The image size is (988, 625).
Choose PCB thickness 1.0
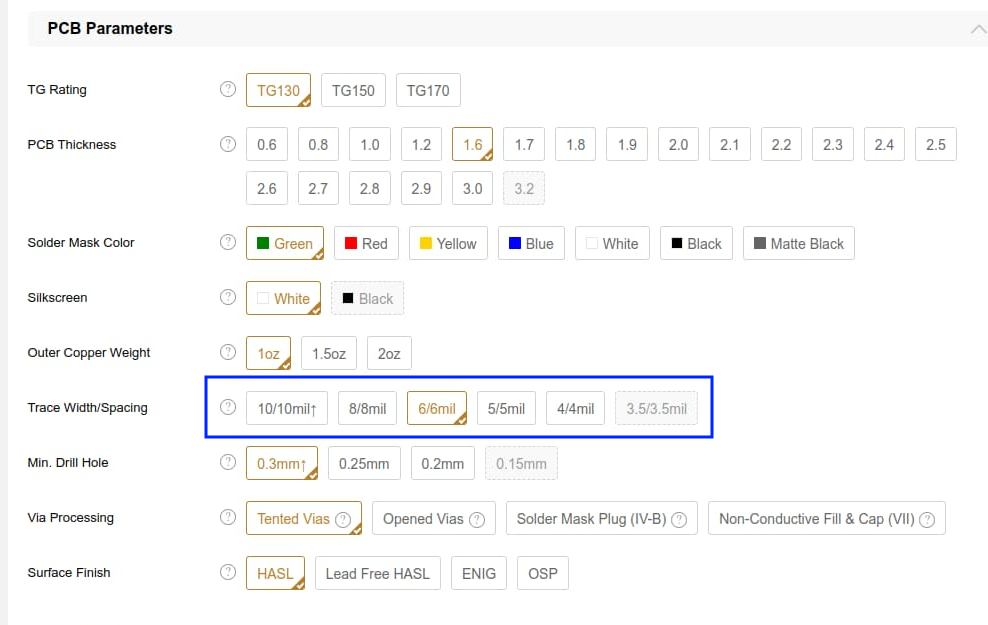point(370,144)
